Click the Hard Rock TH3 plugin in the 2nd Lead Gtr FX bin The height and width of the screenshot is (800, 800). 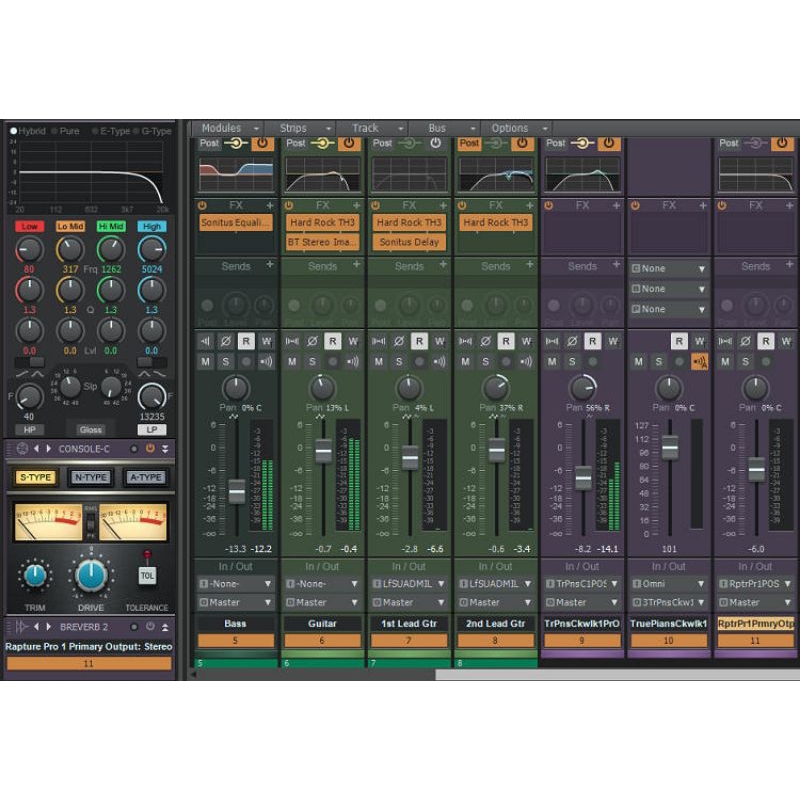(495, 224)
